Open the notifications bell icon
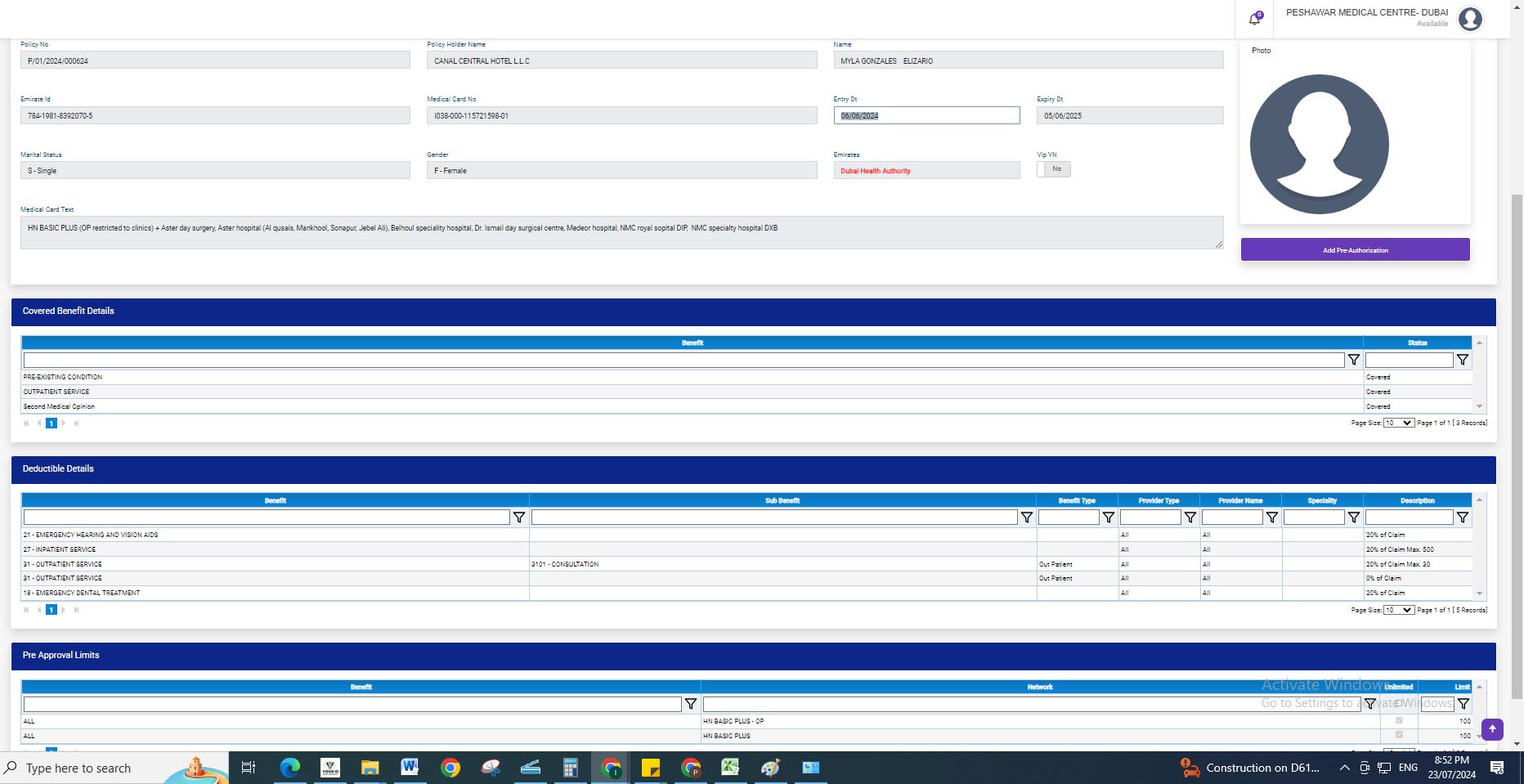The height and width of the screenshot is (784, 1524). (1254, 19)
